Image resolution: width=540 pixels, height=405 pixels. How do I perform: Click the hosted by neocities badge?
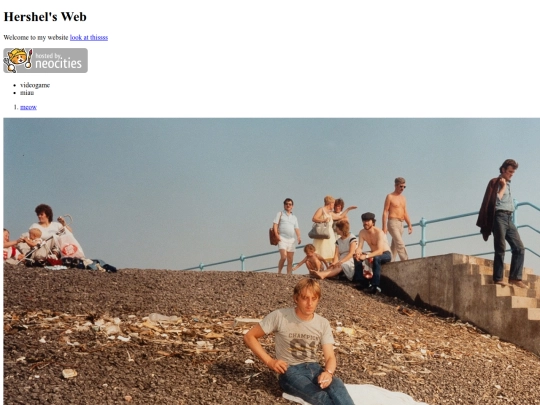pos(45,60)
